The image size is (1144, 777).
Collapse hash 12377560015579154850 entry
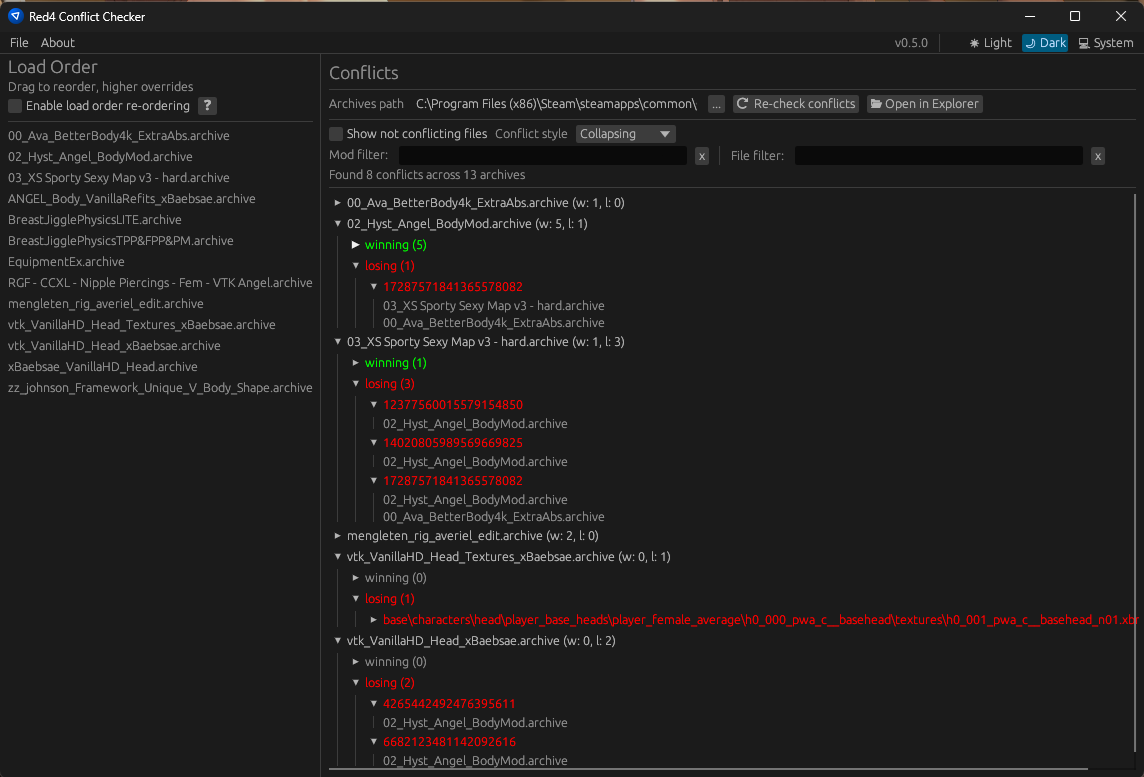tap(374, 405)
